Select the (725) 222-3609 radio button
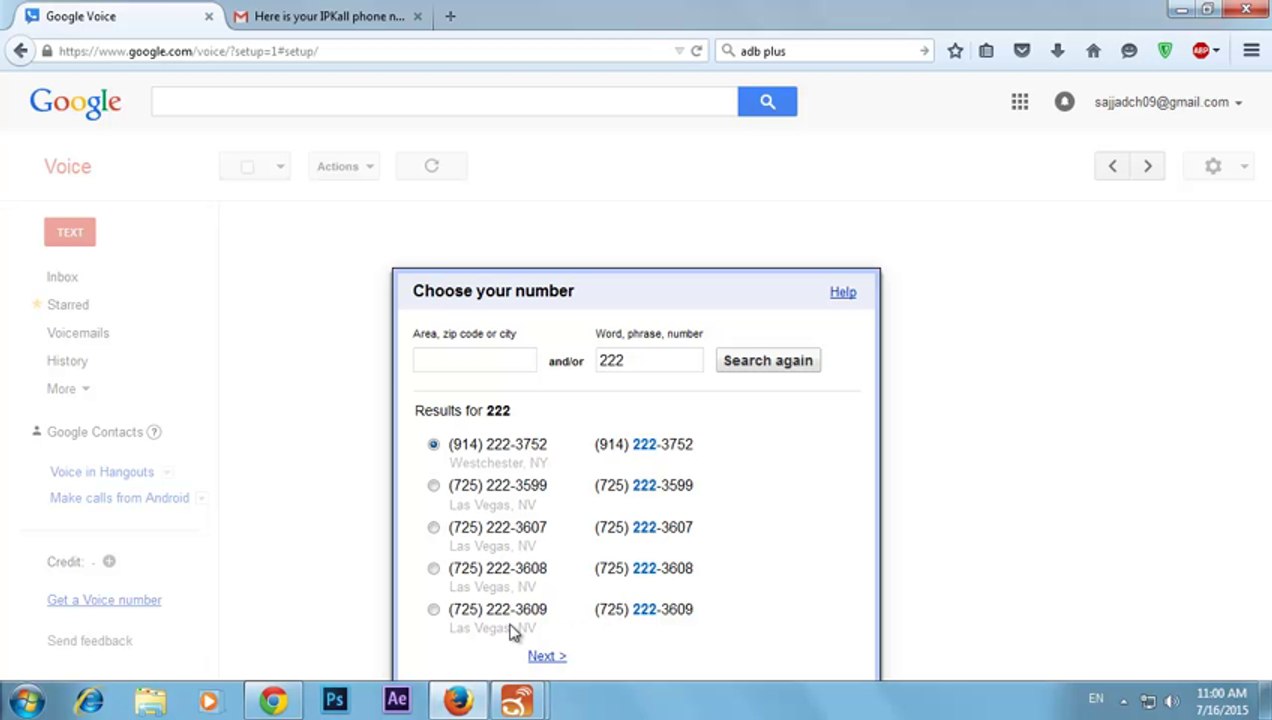The width and height of the screenshot is (1272, 720). pyautogui.click(x=433, y=609)
